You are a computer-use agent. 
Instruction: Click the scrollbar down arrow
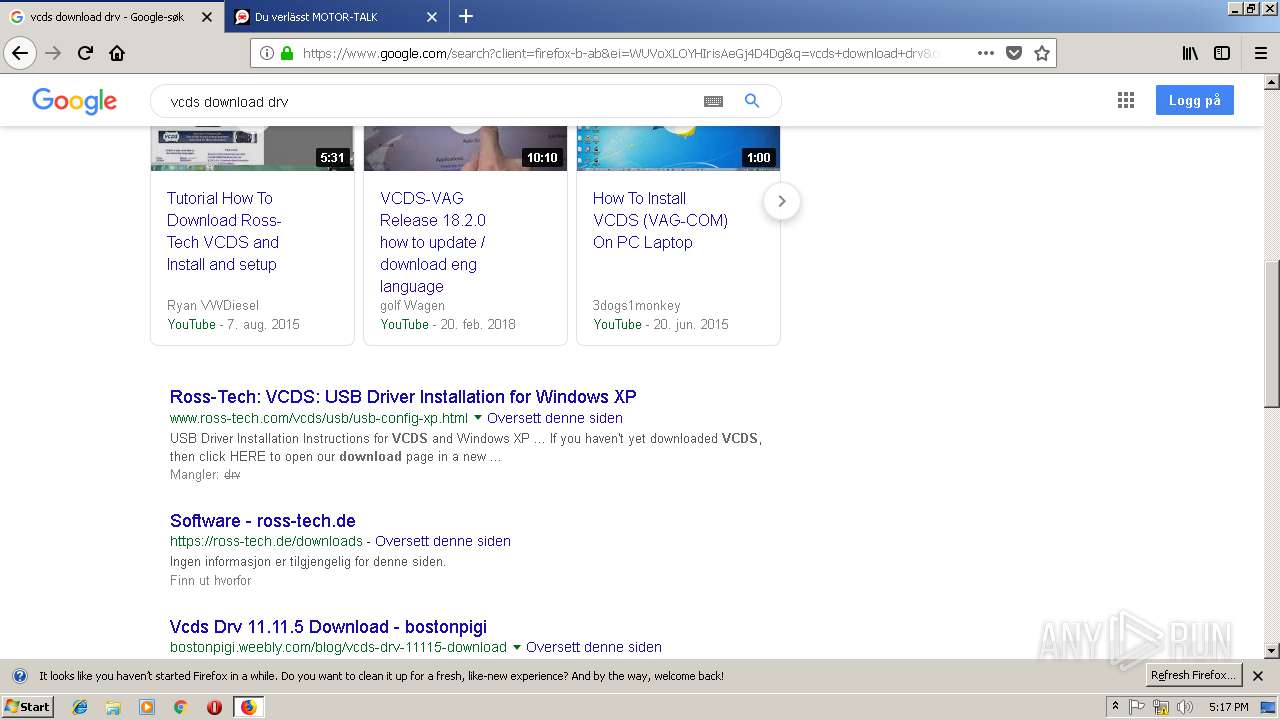coord(1271,651)
